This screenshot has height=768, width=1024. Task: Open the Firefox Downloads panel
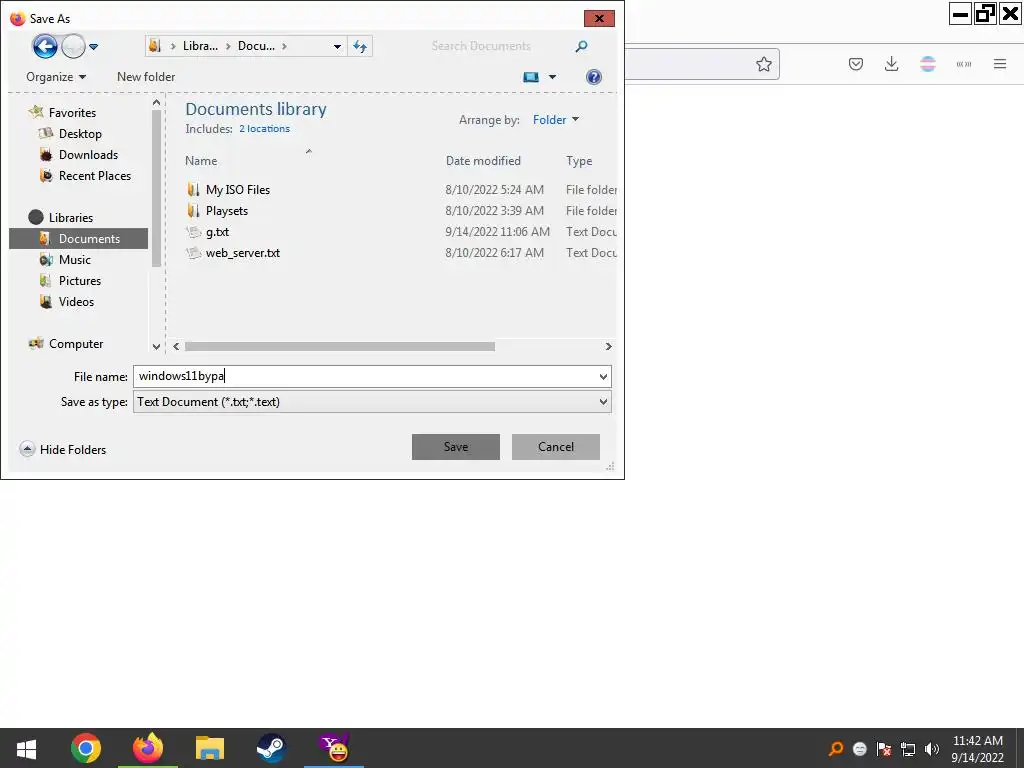click(x=891, y=64)
